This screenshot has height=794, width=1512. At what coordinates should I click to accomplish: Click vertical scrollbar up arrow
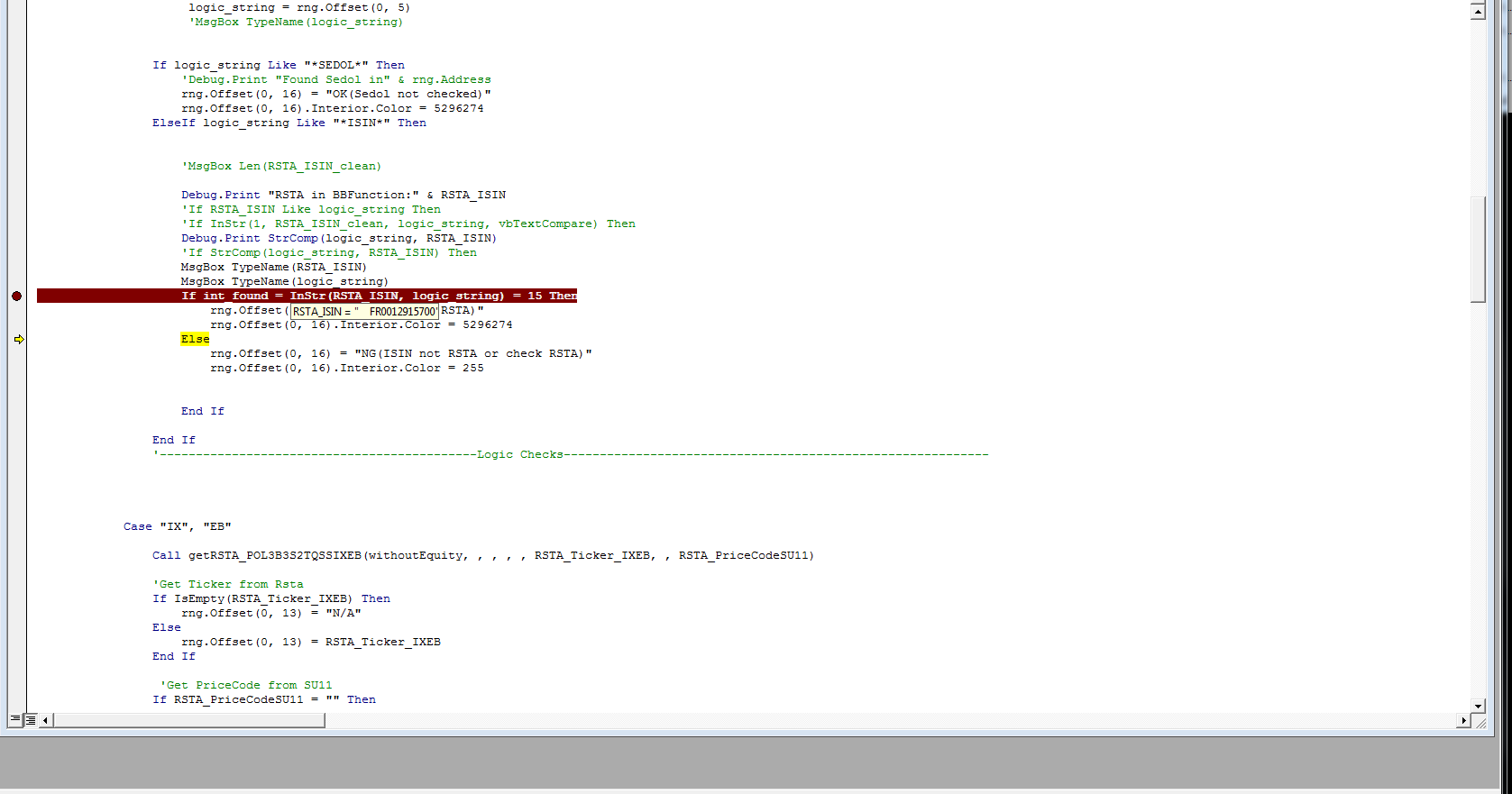click(x=1478, y=12)
